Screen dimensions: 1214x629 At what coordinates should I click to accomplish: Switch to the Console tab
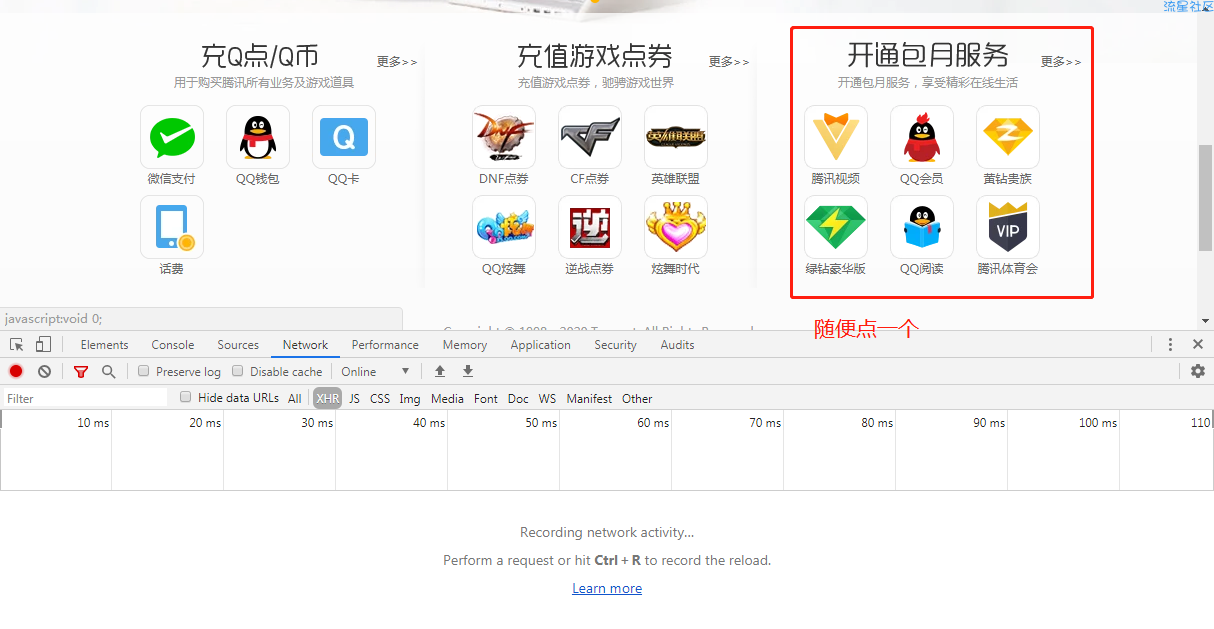(x=173, y=344)
